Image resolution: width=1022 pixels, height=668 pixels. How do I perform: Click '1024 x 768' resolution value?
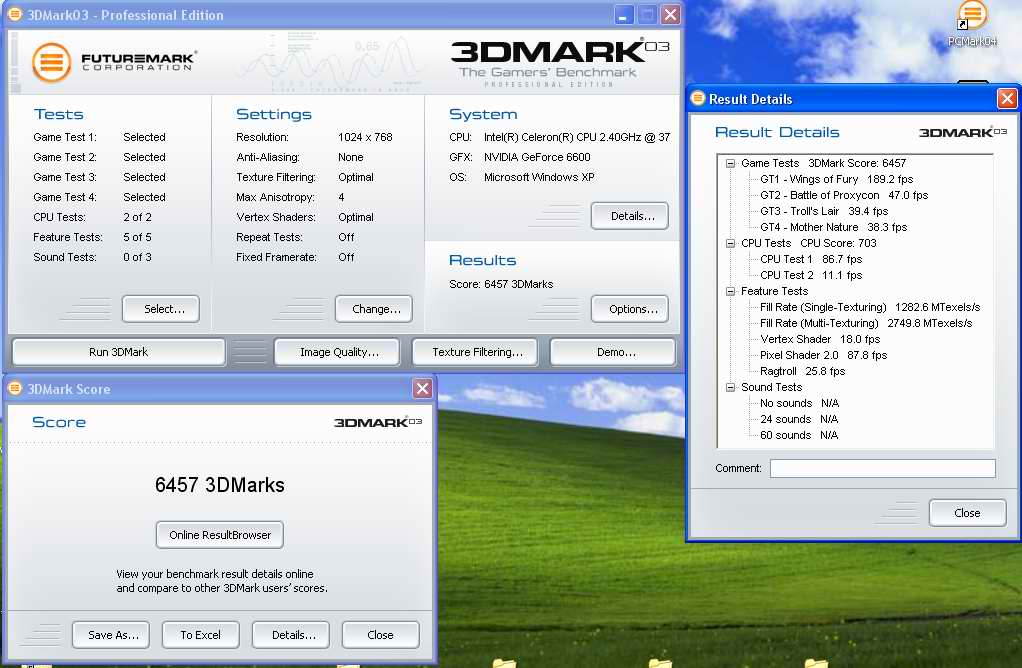point(365,137)
